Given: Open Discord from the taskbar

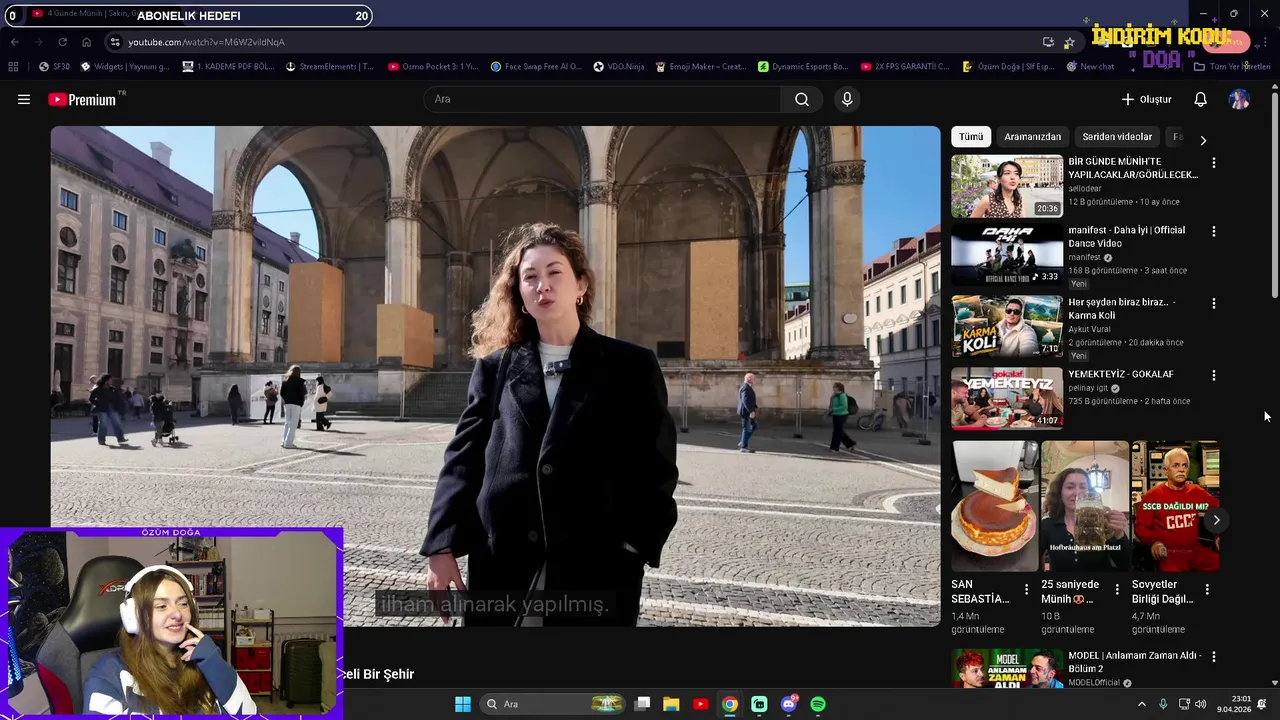Looking at the screenshot, I should coord(789,704).
